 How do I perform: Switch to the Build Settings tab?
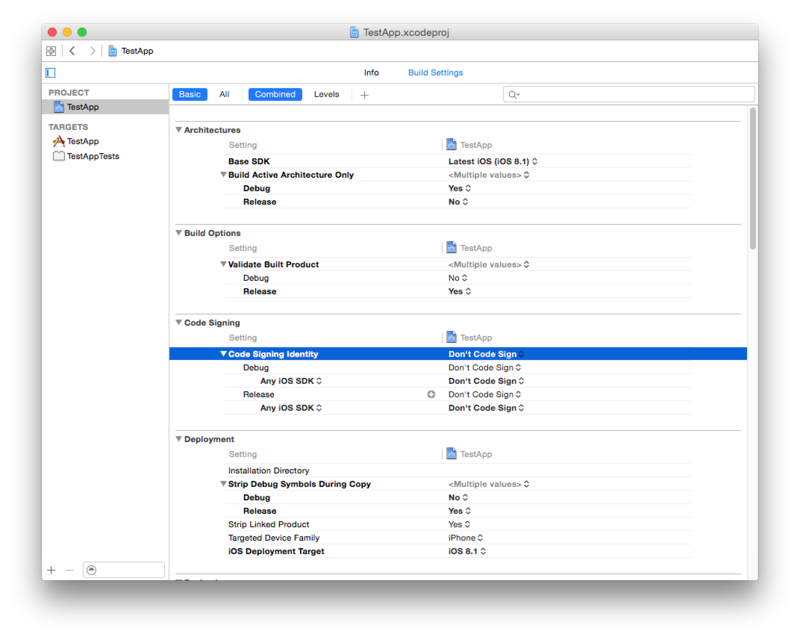click(435, 72)
